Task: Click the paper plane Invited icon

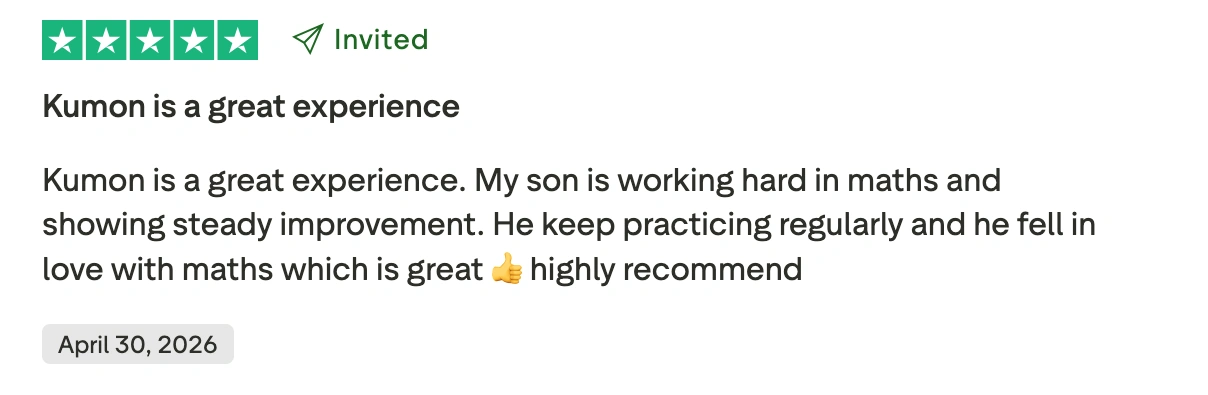Action: coord(308,40)
